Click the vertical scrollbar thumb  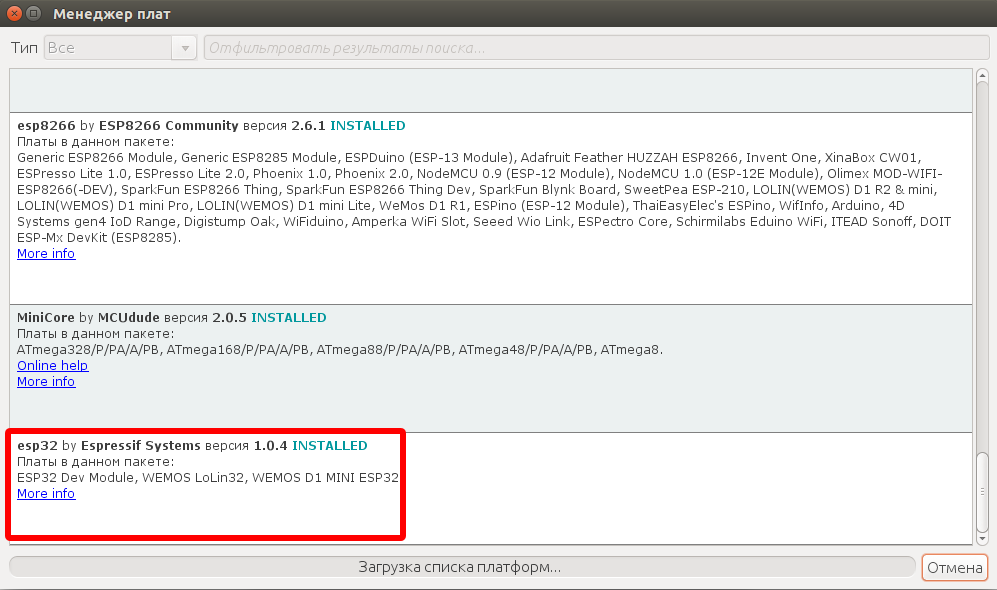click(x=982, y=490)
